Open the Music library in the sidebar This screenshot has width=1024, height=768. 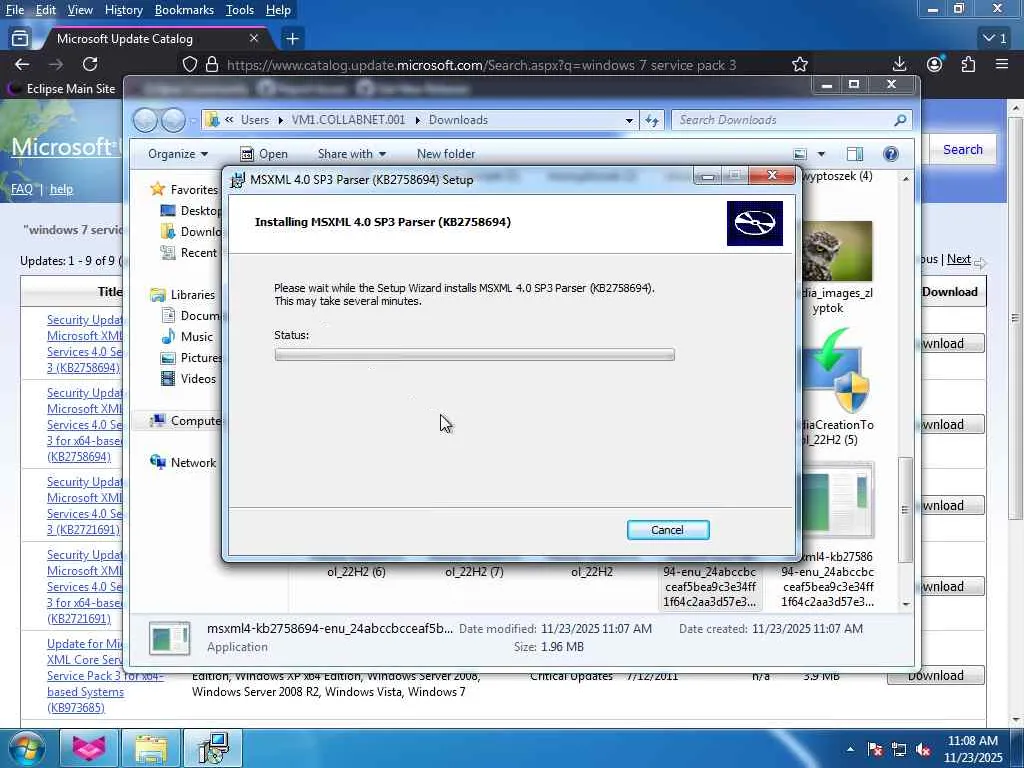(196, 336)
